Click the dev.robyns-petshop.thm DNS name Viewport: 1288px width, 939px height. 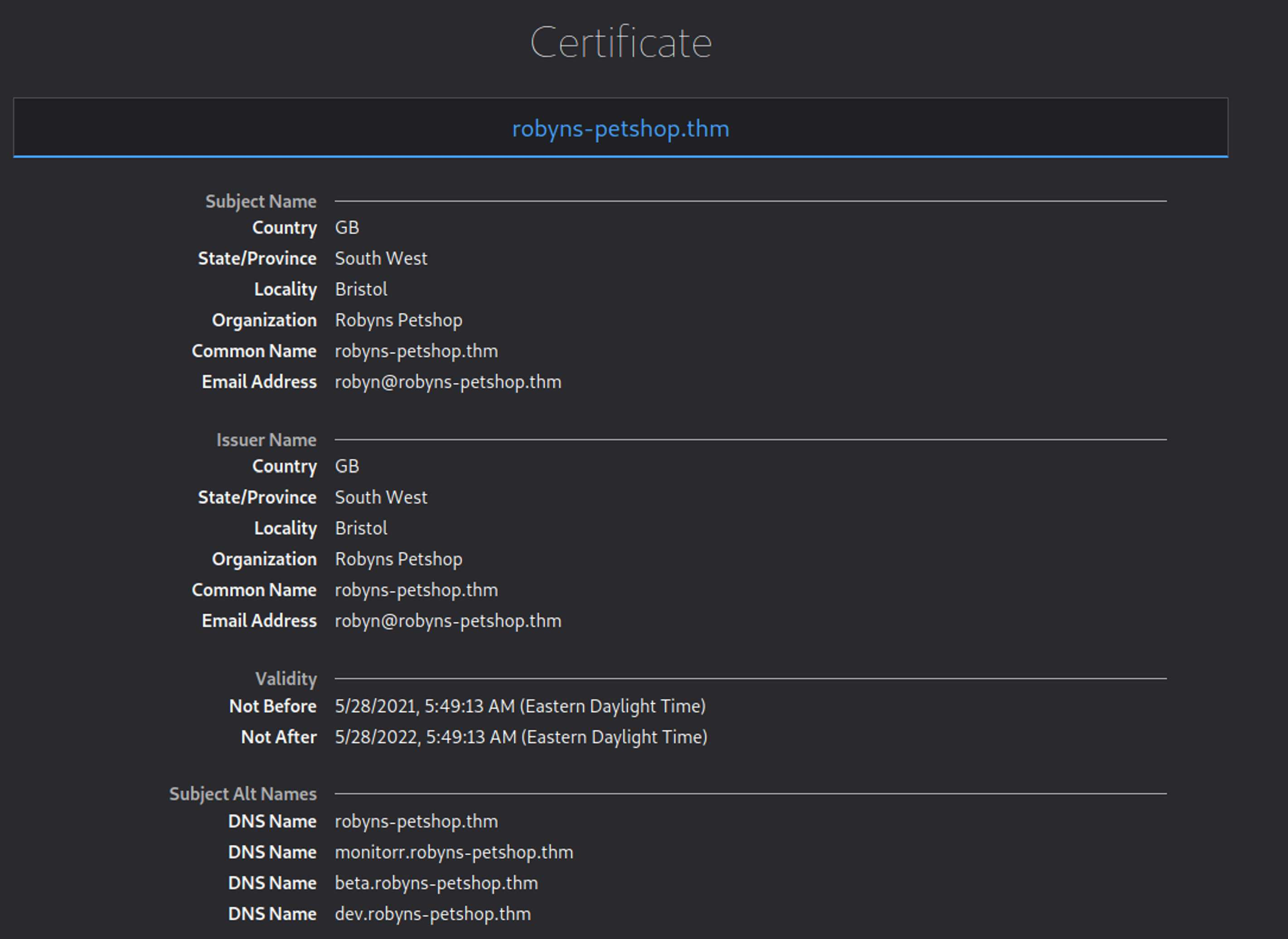432,914
